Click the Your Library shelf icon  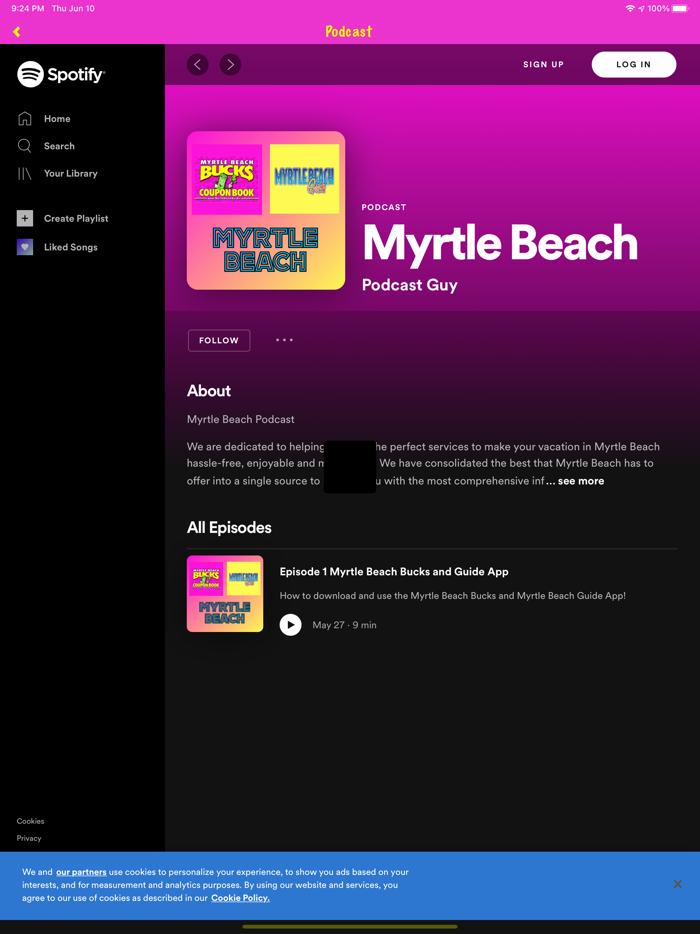pos(24,173)
